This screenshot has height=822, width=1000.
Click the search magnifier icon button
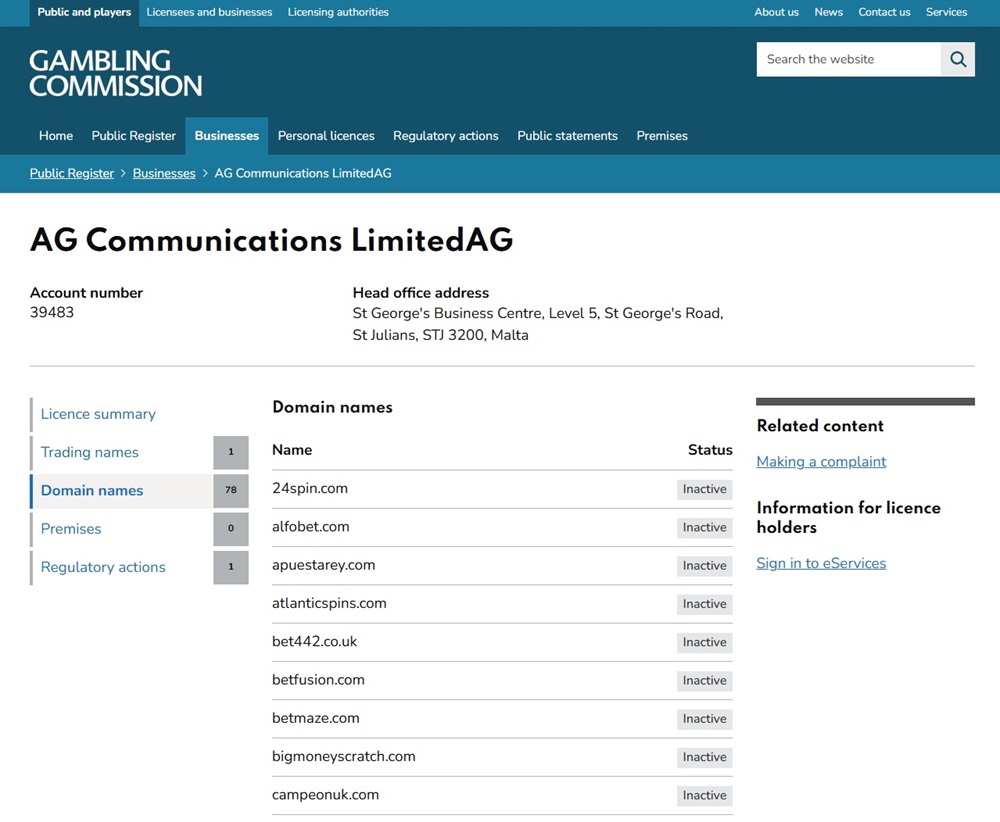coord(957,59)
